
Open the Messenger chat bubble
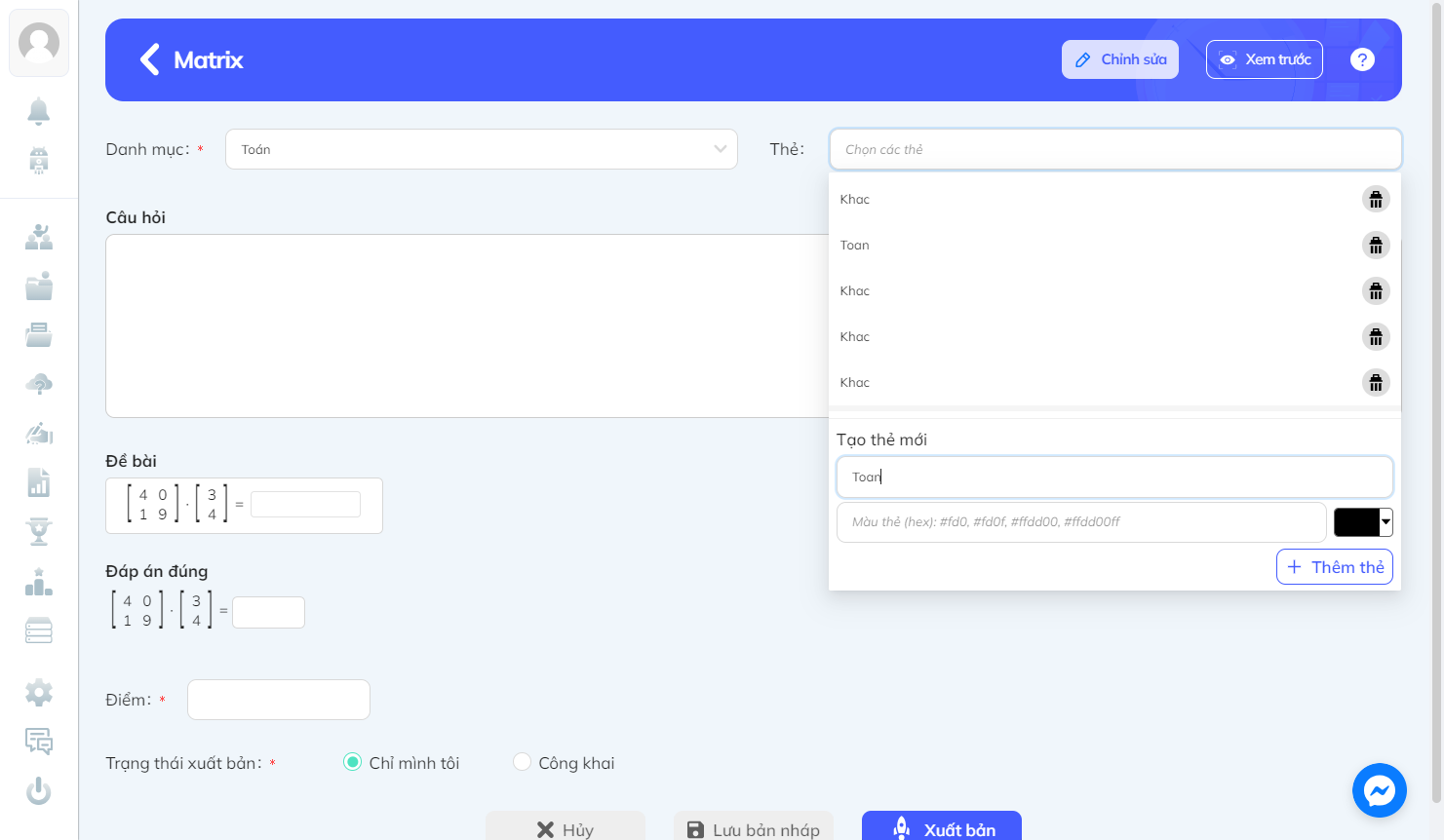(1380, 790)
